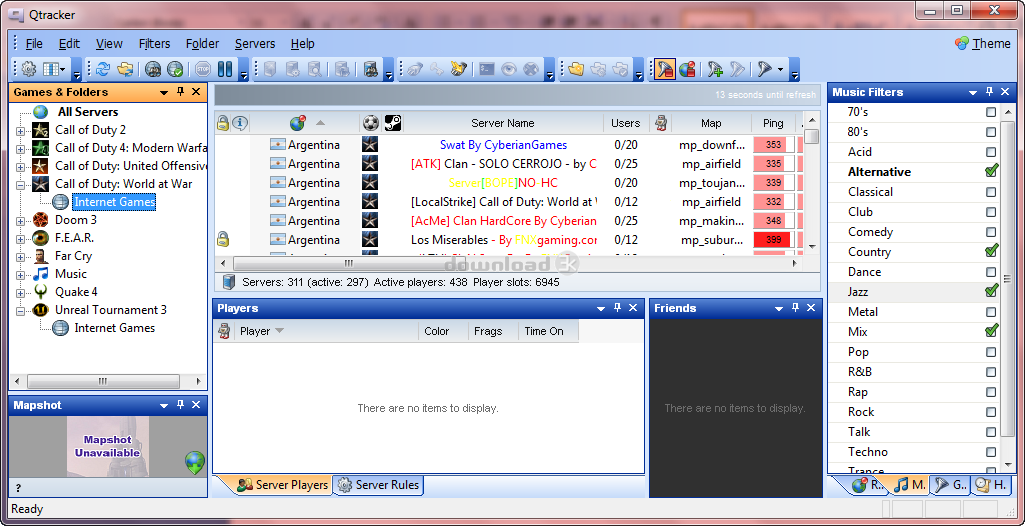Click the blue pause toolbar icon

225,69
